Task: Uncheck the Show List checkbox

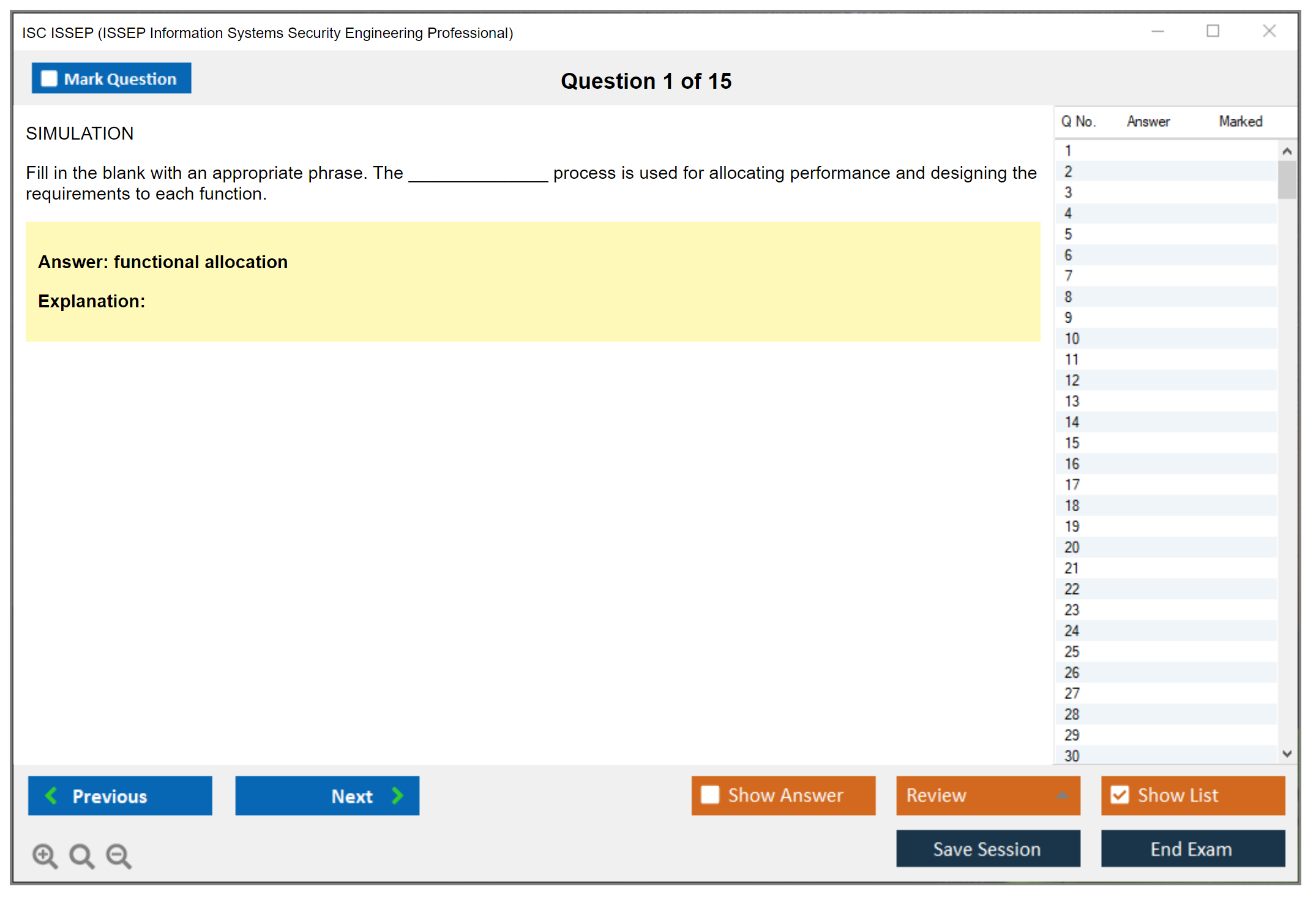Action: pos(1120,795)
